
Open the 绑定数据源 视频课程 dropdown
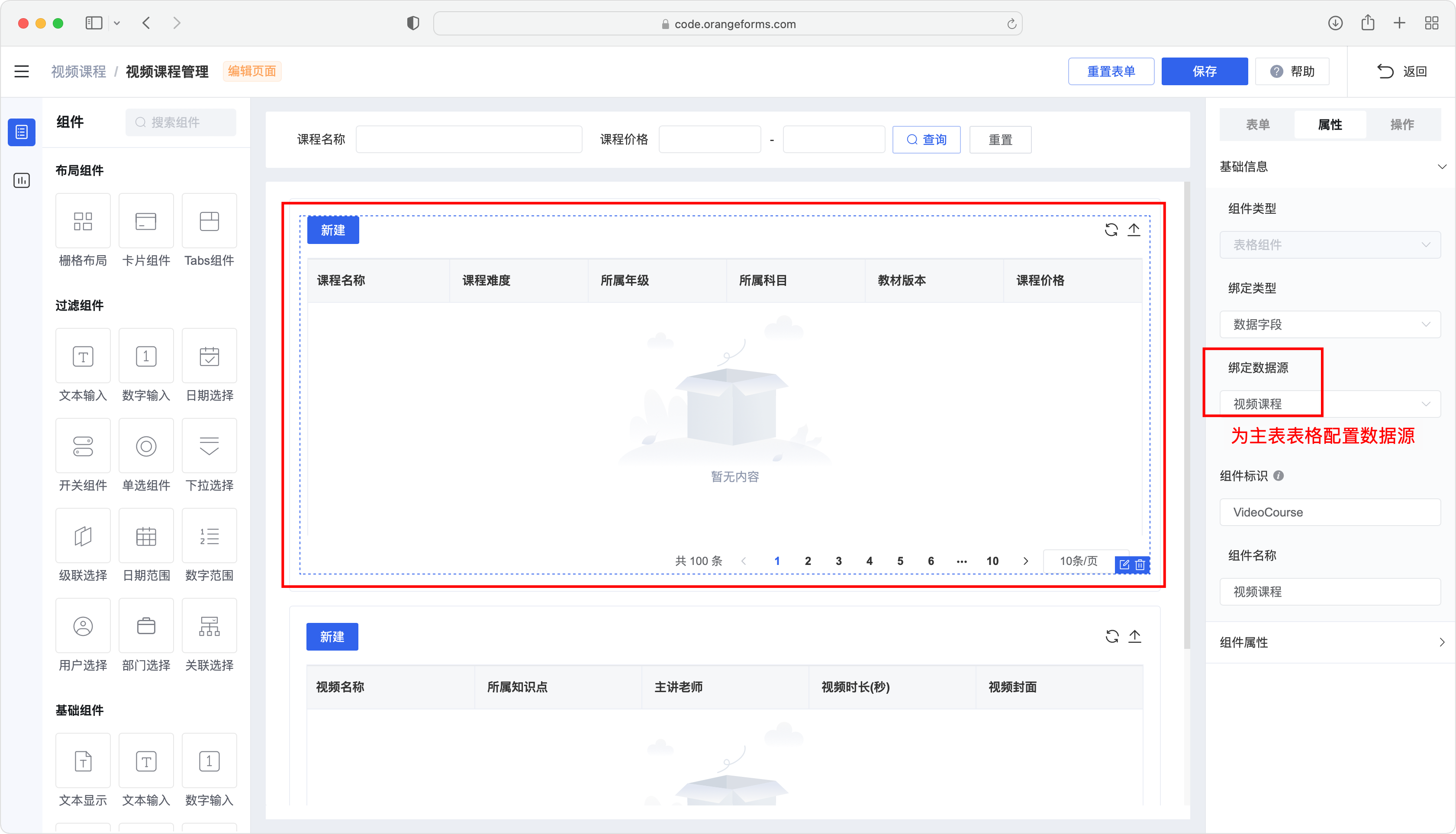1330,404
